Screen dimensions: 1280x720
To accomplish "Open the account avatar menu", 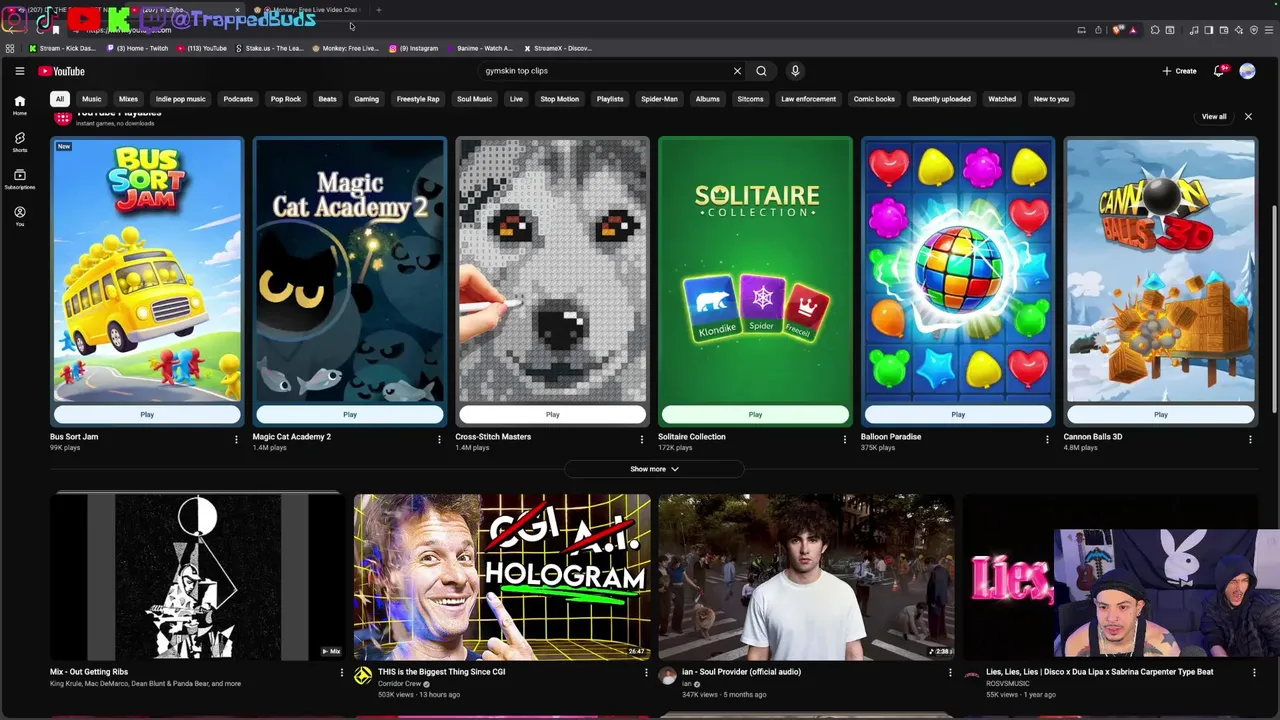I will [1247, 71].
